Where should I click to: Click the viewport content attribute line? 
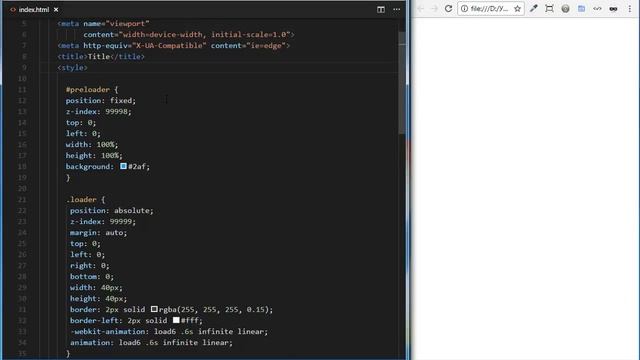pyautogui.click(x=189, y=34)
